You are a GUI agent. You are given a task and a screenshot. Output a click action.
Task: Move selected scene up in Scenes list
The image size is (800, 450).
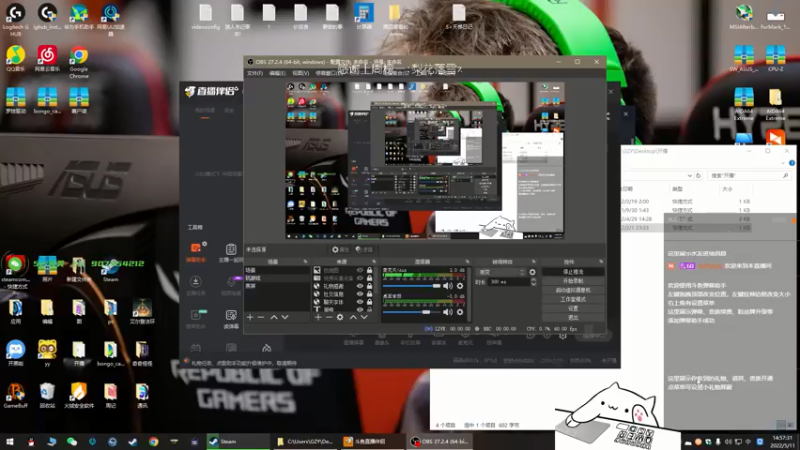click(274, 317)
